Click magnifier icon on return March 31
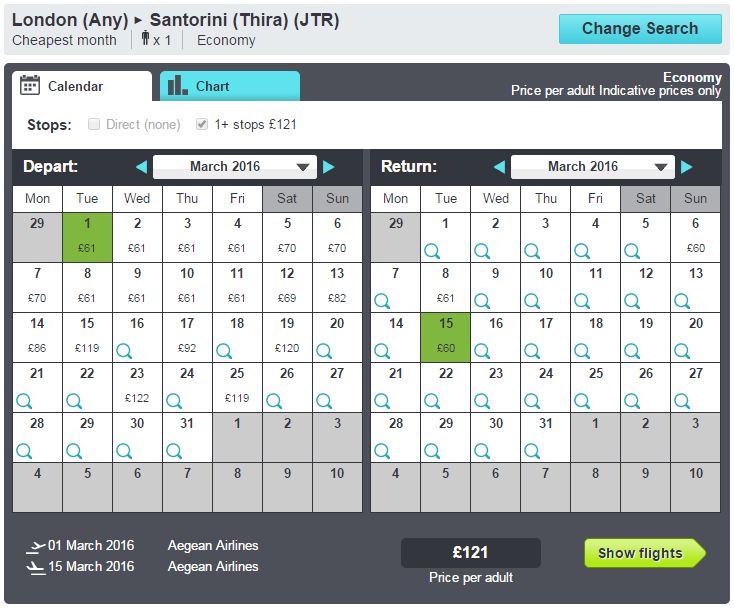The height and width of the screenshot is (608, 734). 532,451
